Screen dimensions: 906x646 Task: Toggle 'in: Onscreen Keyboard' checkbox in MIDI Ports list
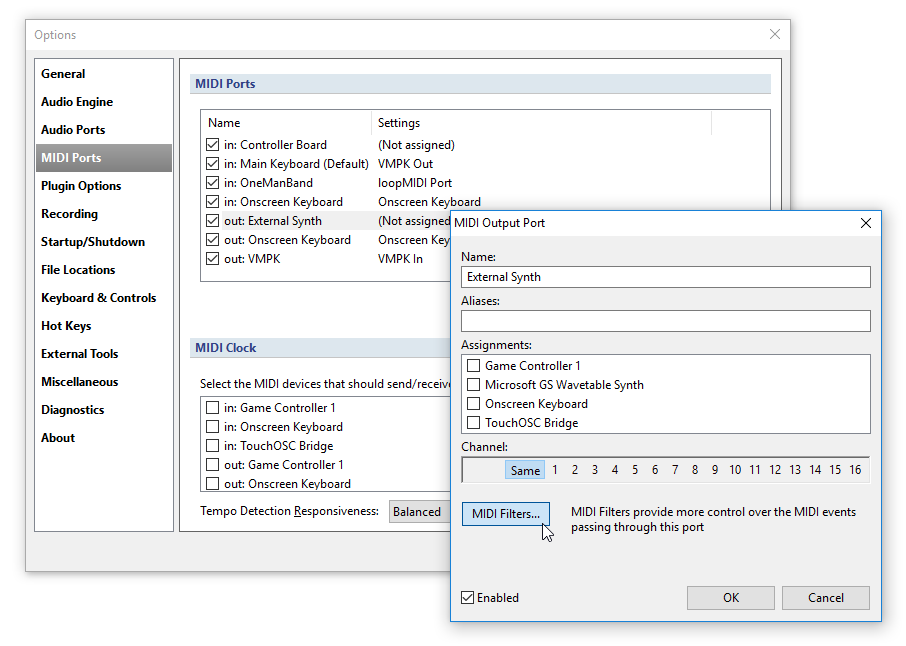(x=213, y=202)
